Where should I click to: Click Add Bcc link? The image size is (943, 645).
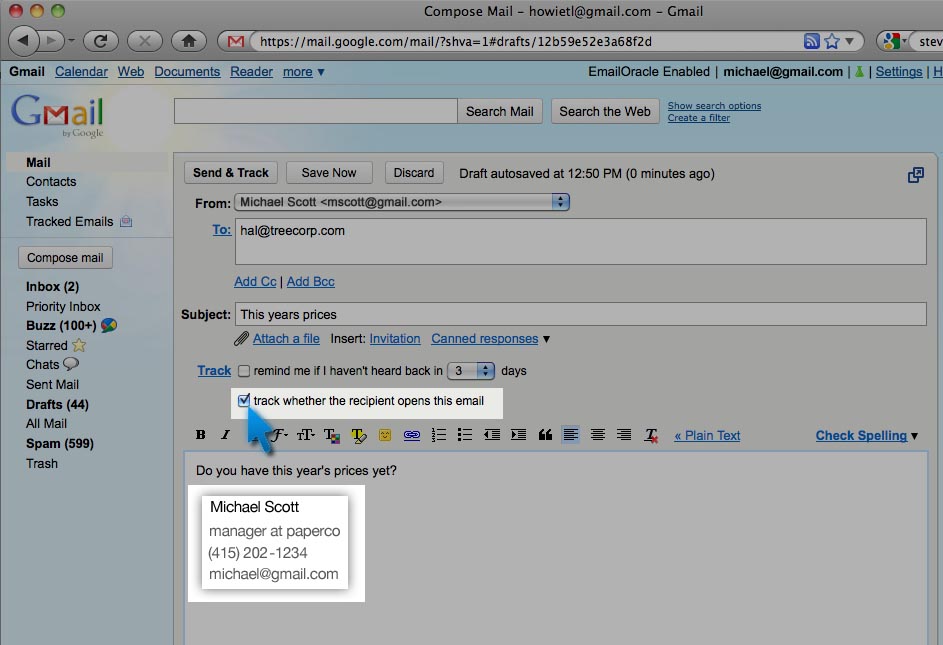pyautogui.click(x=310, y=282)
